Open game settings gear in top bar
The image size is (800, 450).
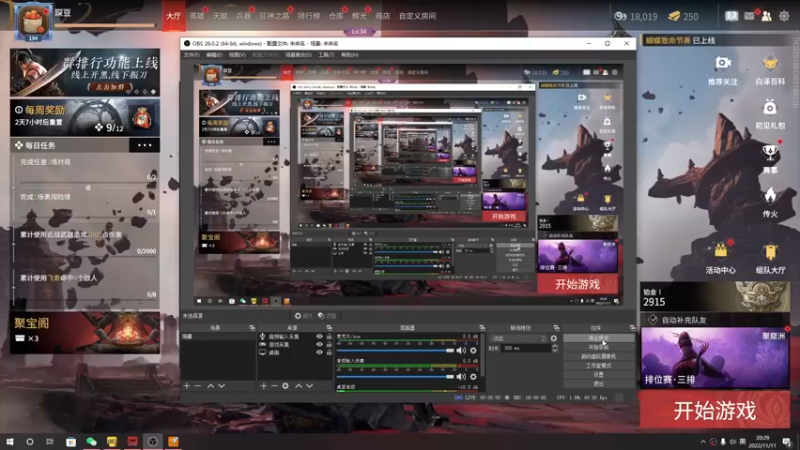(784, 16)
